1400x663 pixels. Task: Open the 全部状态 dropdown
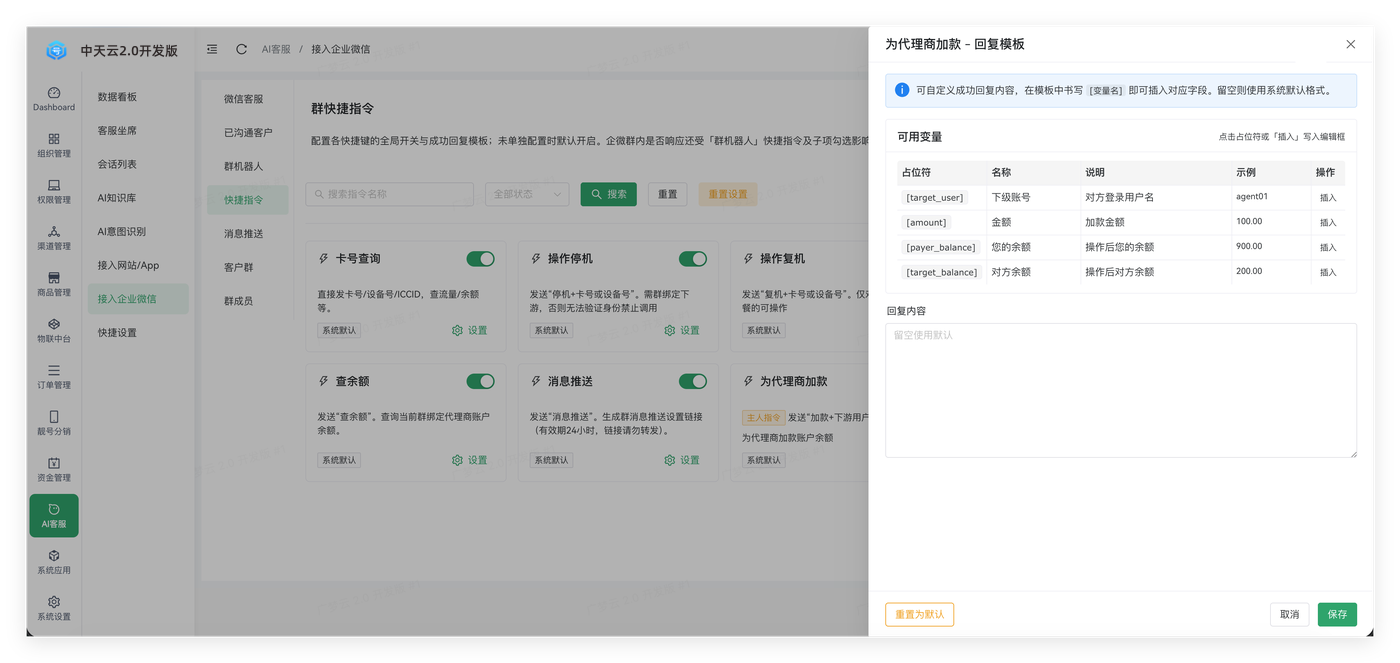point(527,194)
